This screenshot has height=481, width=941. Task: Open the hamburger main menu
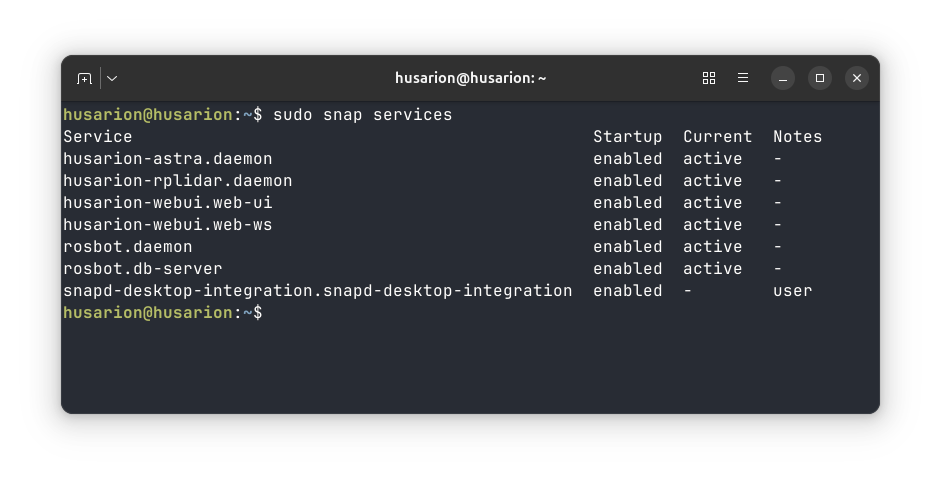coord(743,78)
